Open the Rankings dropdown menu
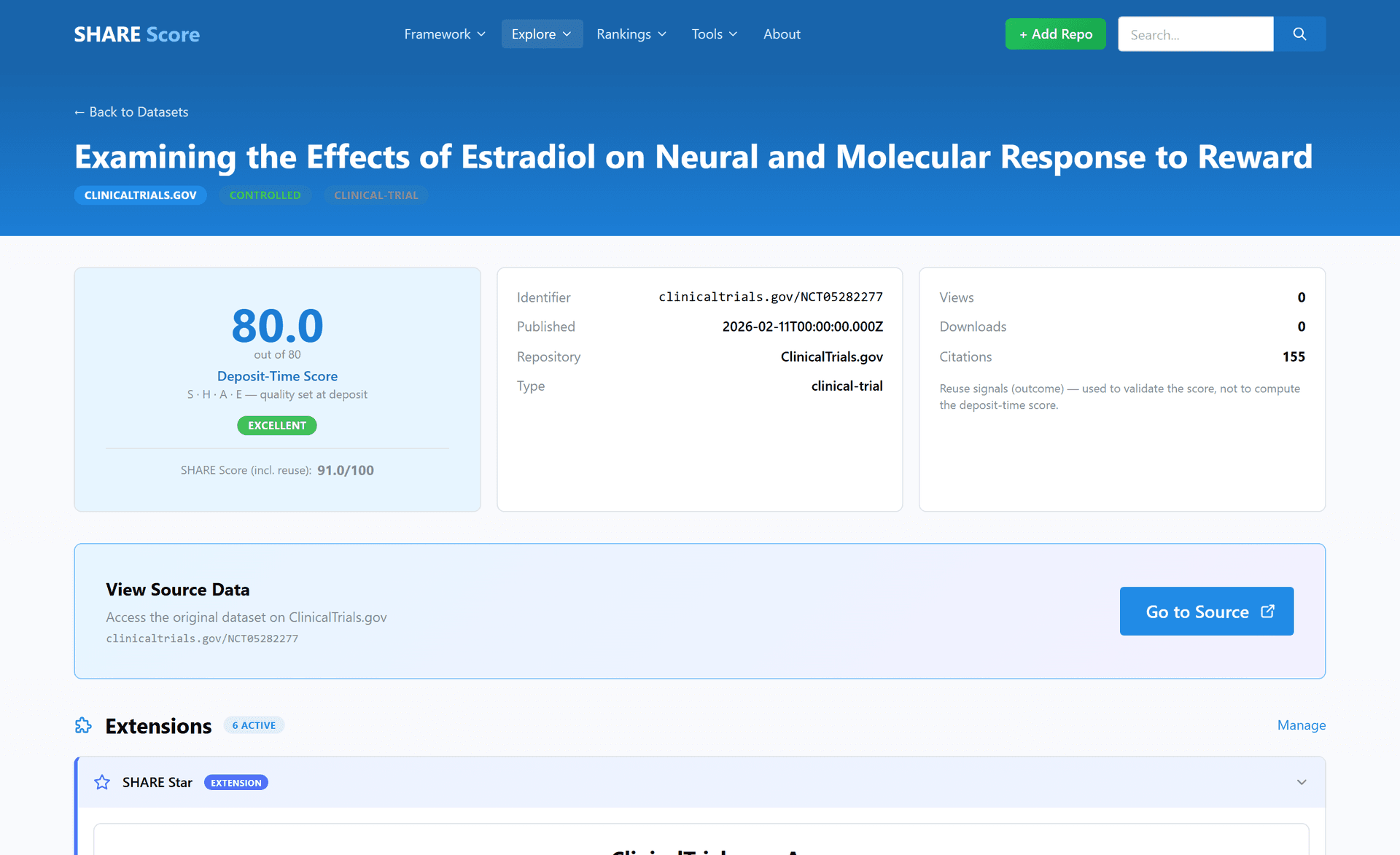 (631, 34)
